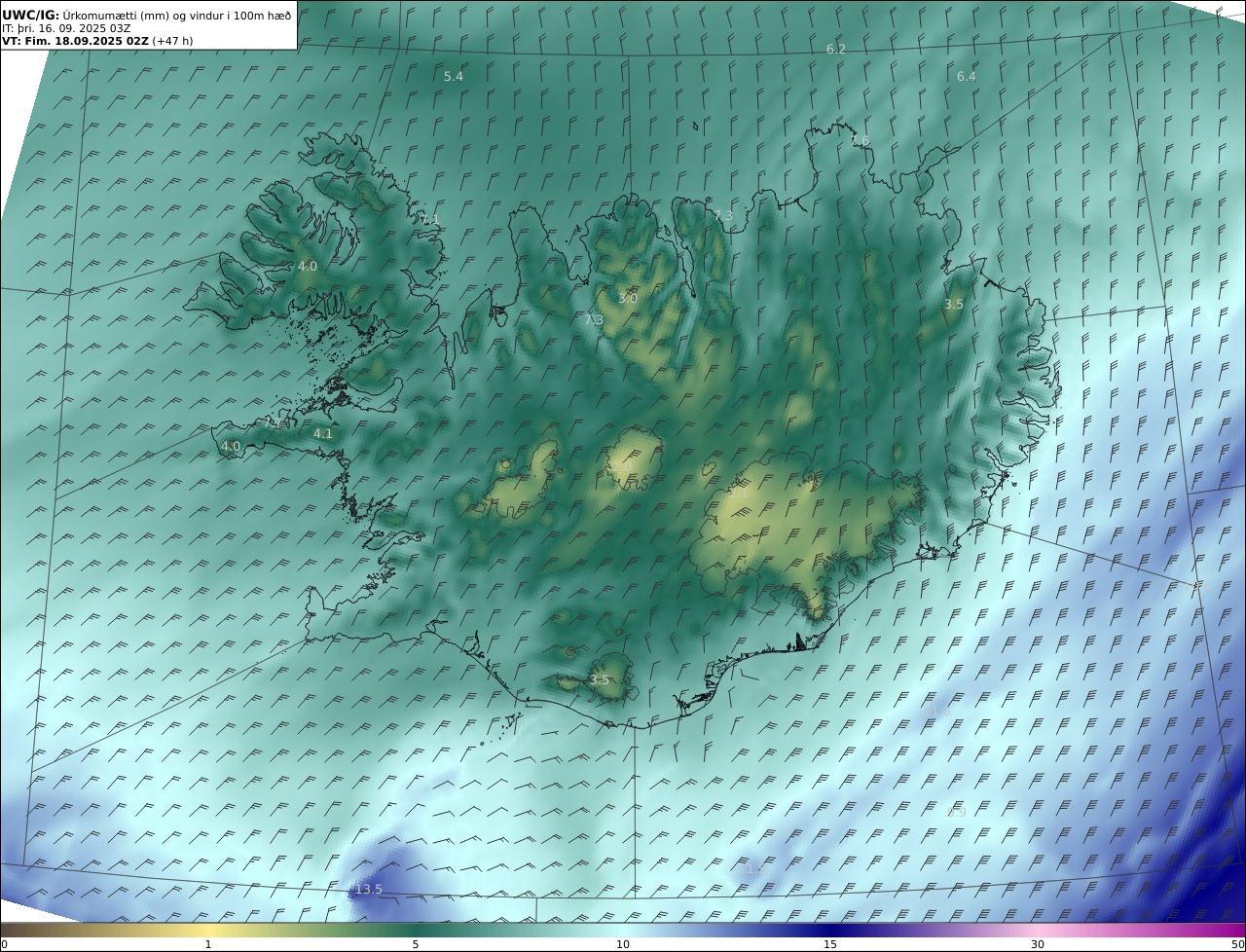
Task: Click the colorbar tick label 1
Action: [208, 944]
